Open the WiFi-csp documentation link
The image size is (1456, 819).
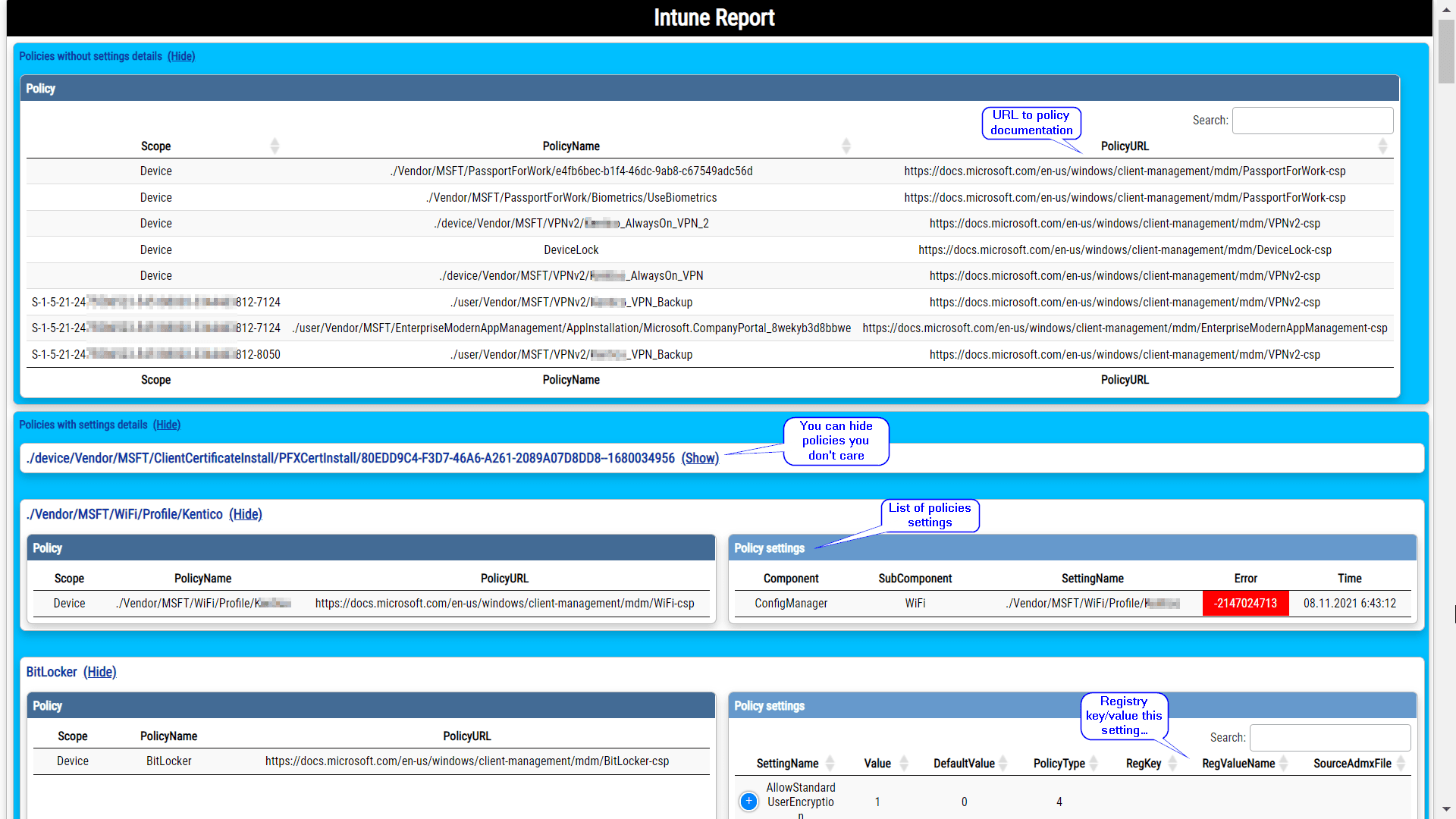point(504,604)
